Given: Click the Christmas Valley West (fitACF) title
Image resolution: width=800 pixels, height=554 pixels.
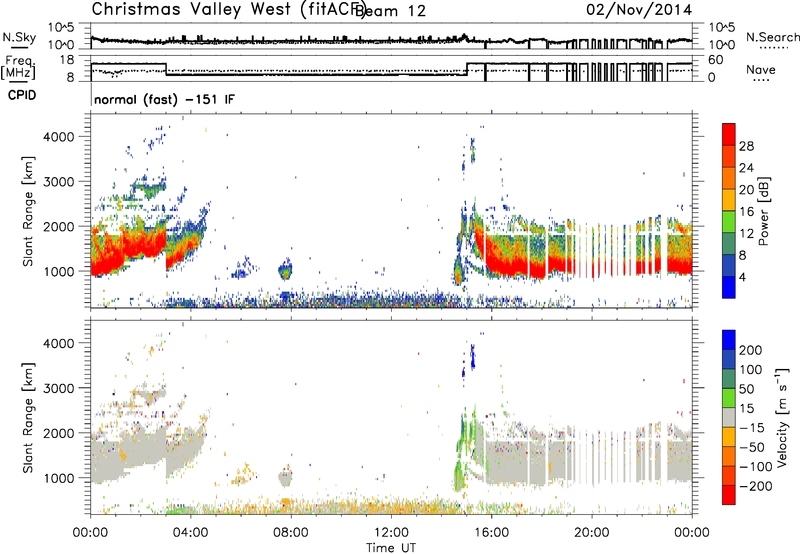Looking at the screenshot, I should [228, 10].
